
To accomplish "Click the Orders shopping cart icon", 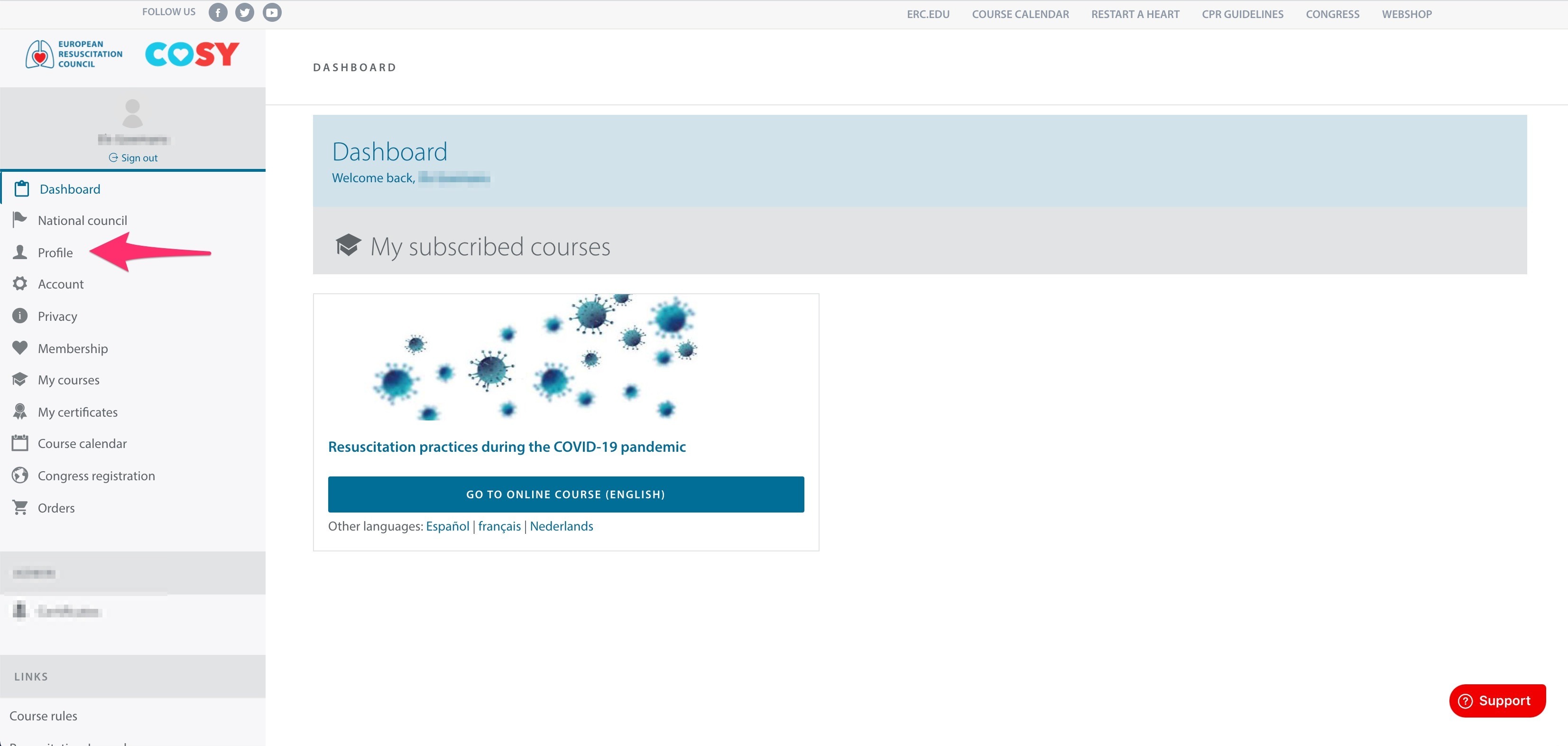I will click(20, 507).
